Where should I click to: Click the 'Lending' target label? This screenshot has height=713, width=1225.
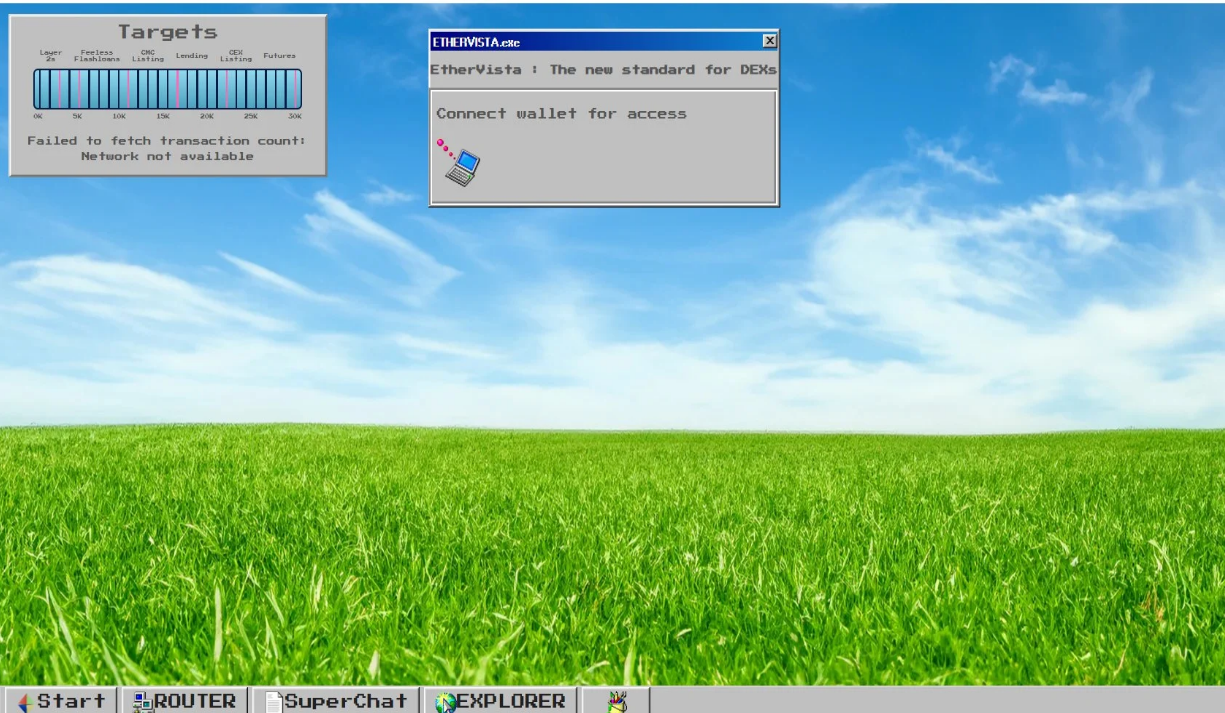(x=192, y=56)
